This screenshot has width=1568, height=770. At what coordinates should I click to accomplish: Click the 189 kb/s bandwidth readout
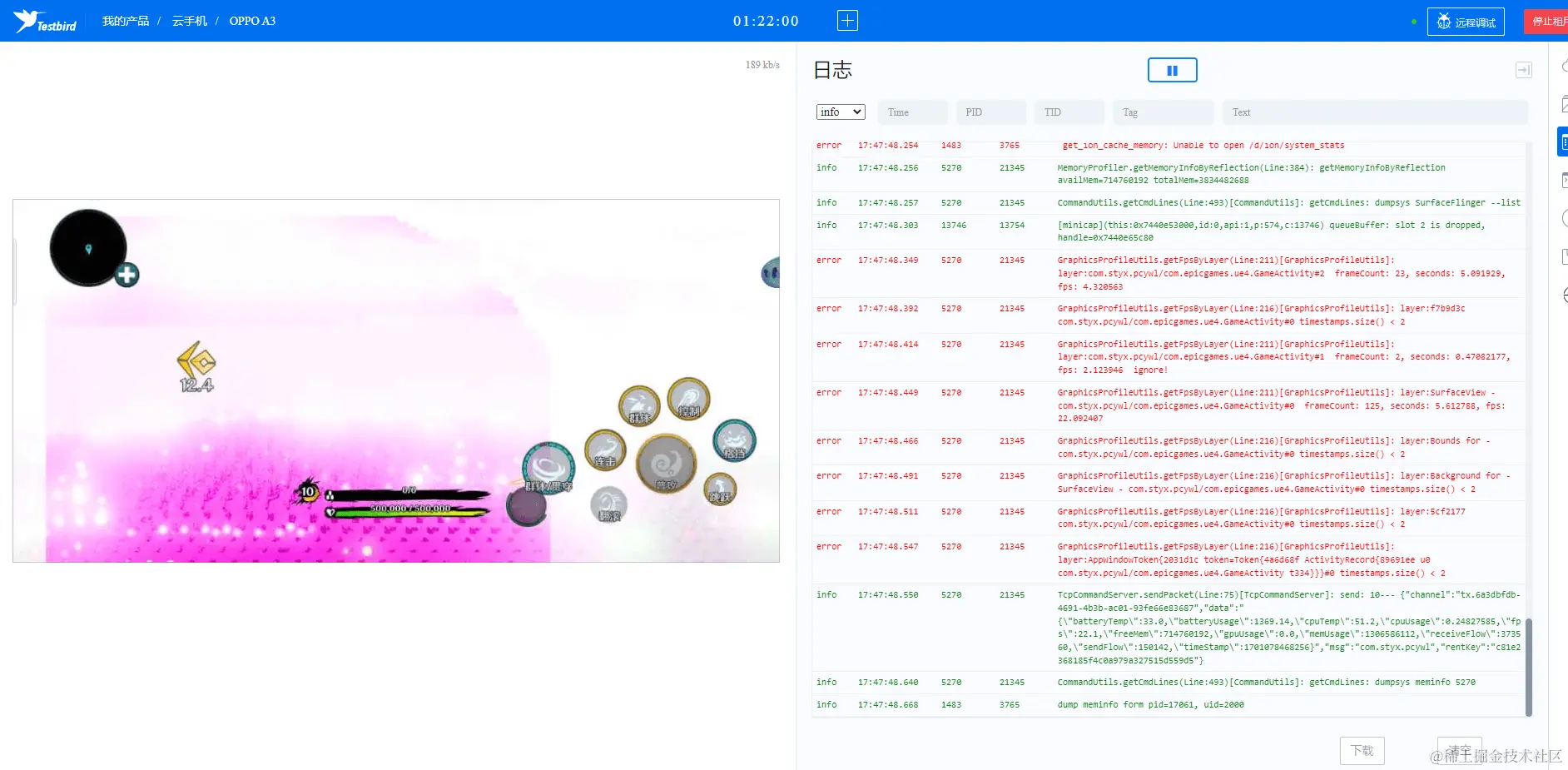762,65
